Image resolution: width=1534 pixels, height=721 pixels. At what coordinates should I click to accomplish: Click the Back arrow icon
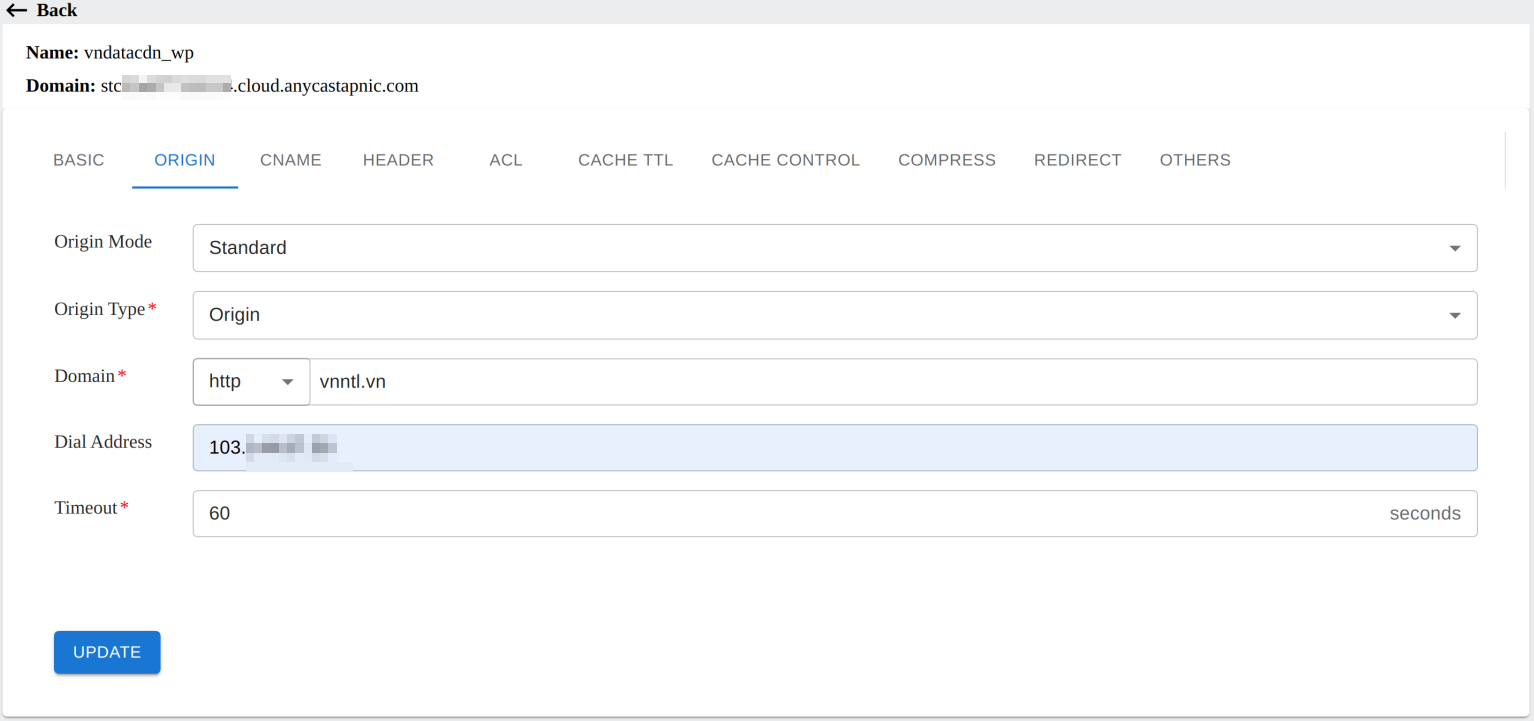(16, 11)
